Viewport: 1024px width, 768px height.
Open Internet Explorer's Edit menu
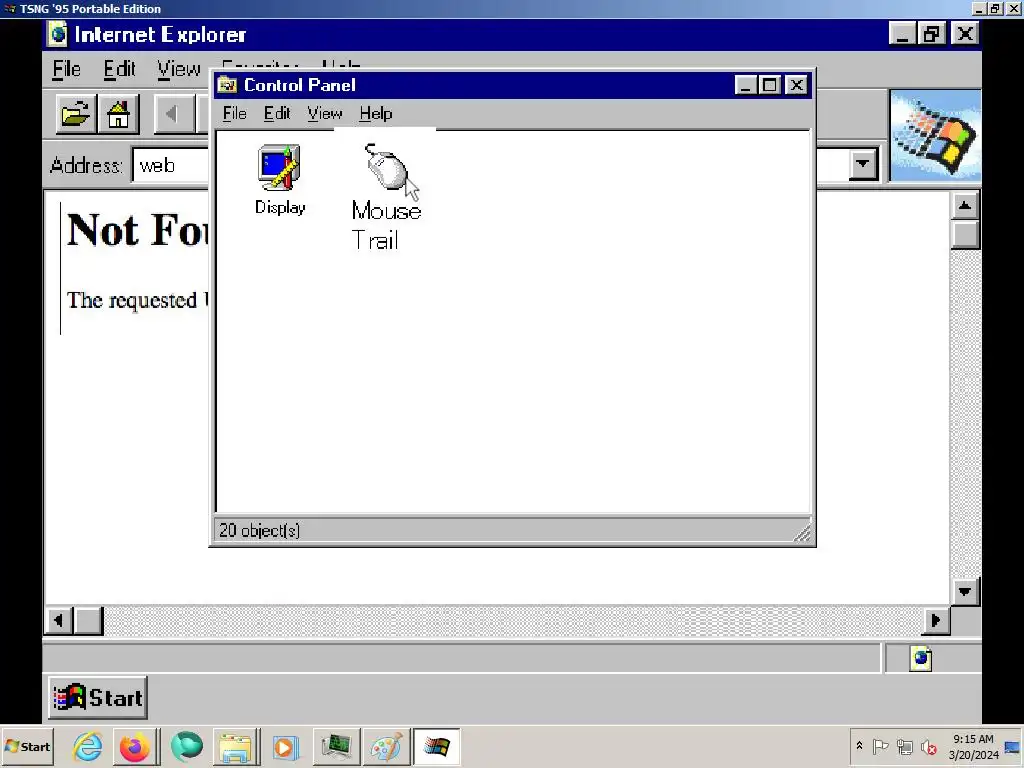(x=120, y=69)
